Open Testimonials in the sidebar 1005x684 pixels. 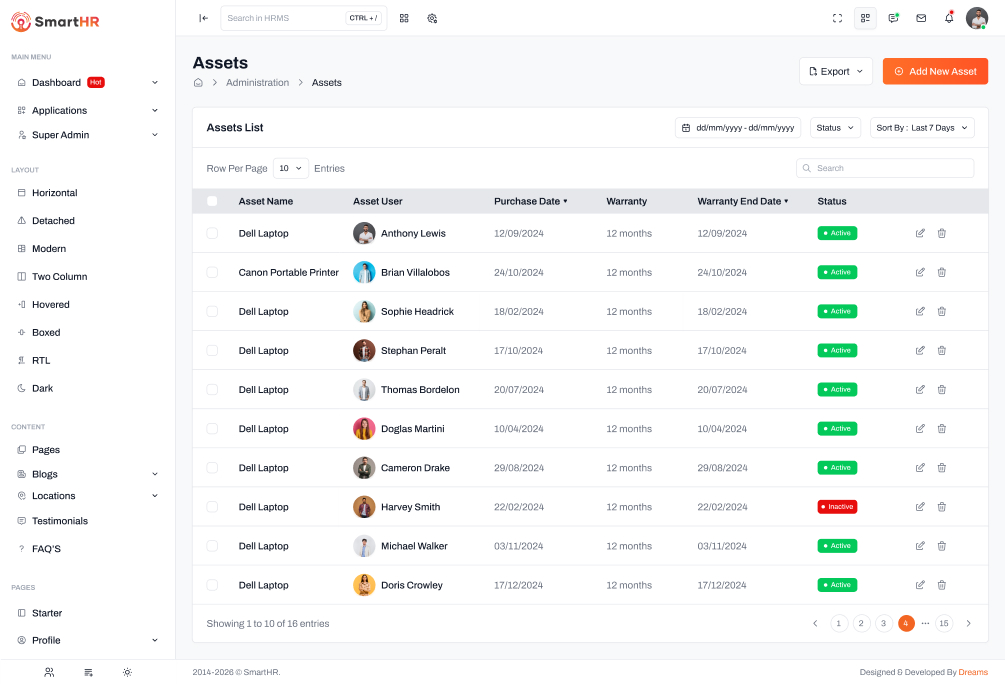(60, 521)
